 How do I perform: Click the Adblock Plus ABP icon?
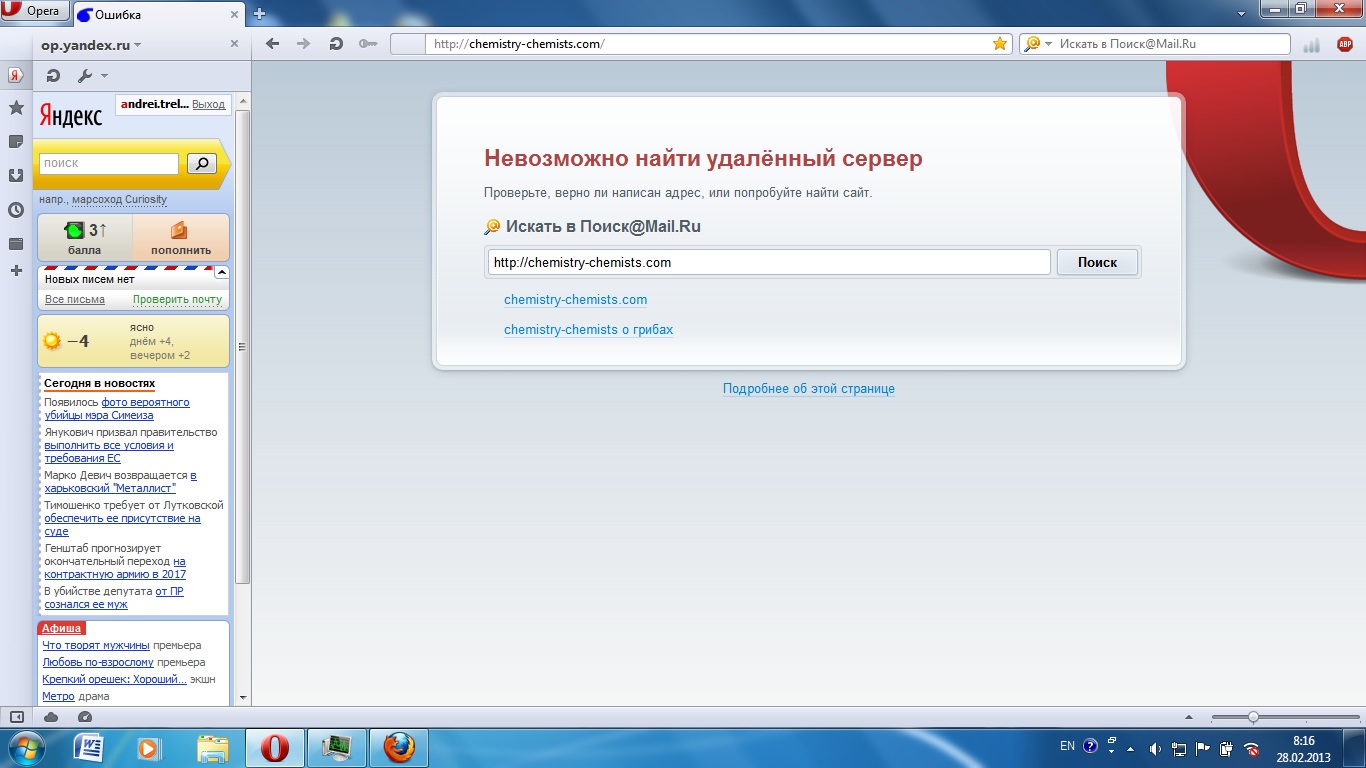[1344, 44]
